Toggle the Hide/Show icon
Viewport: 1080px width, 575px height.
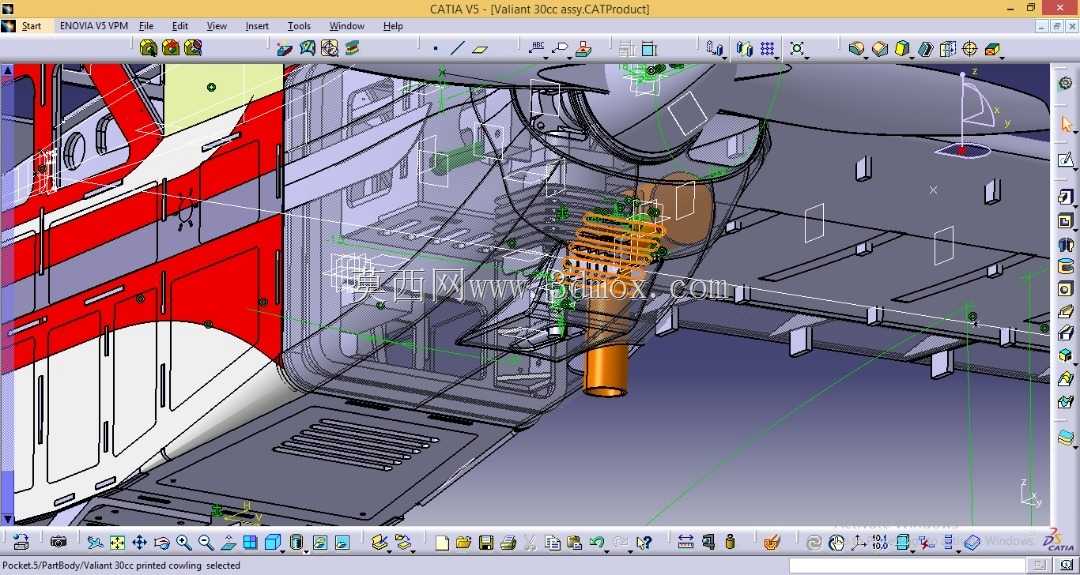[x=320, y=543]
